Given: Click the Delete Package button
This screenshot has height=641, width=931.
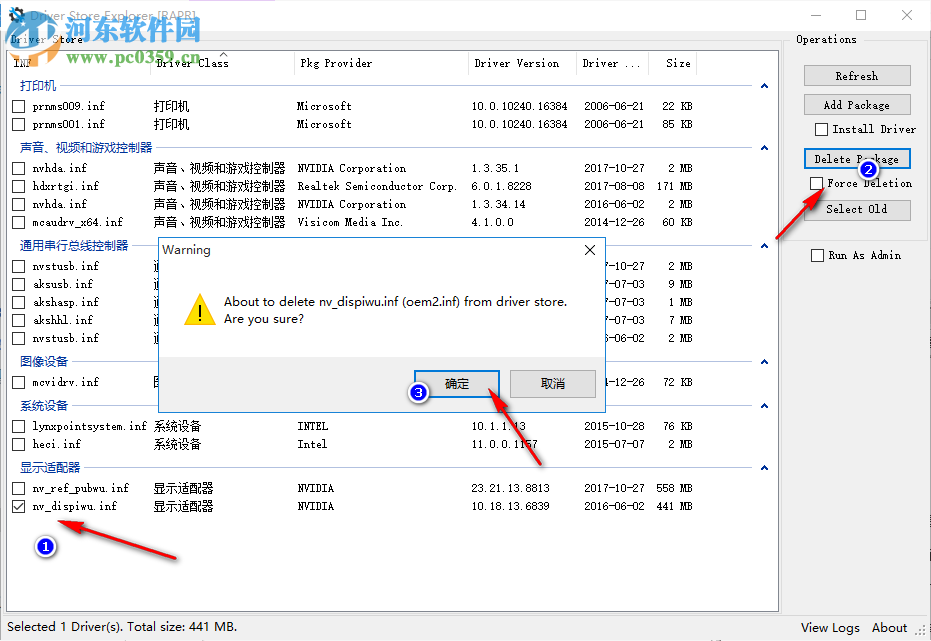Looking at the screenshot, I should pos(856,158).
